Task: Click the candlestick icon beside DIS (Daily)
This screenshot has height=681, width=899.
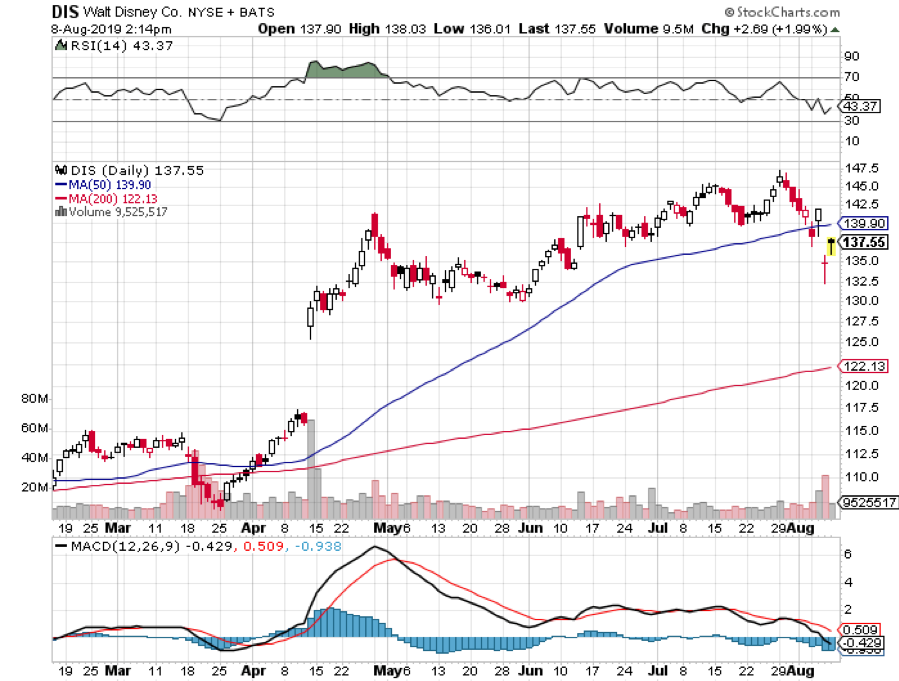Action: (58, 172)
